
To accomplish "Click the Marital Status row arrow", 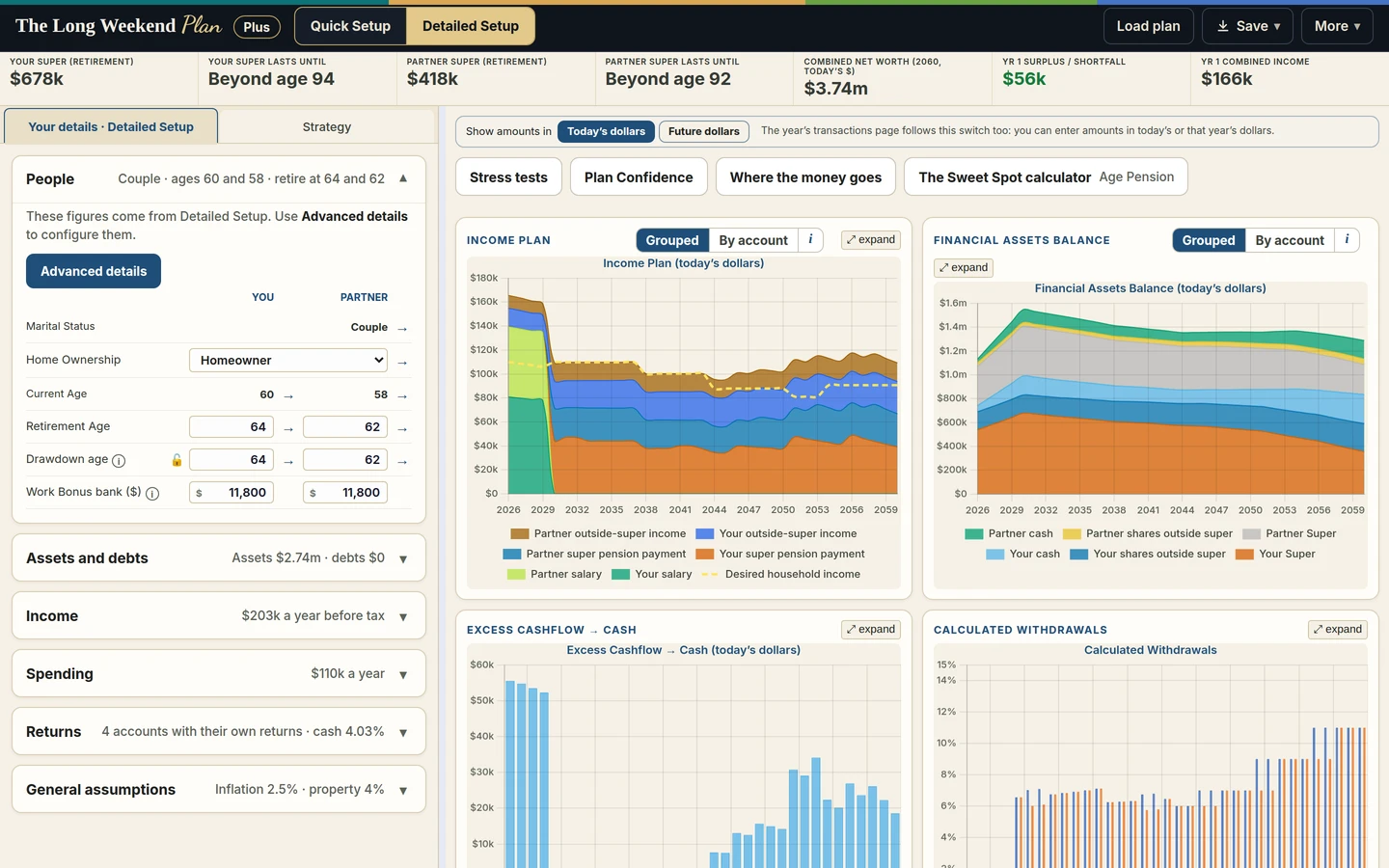I will pos(402,329).
